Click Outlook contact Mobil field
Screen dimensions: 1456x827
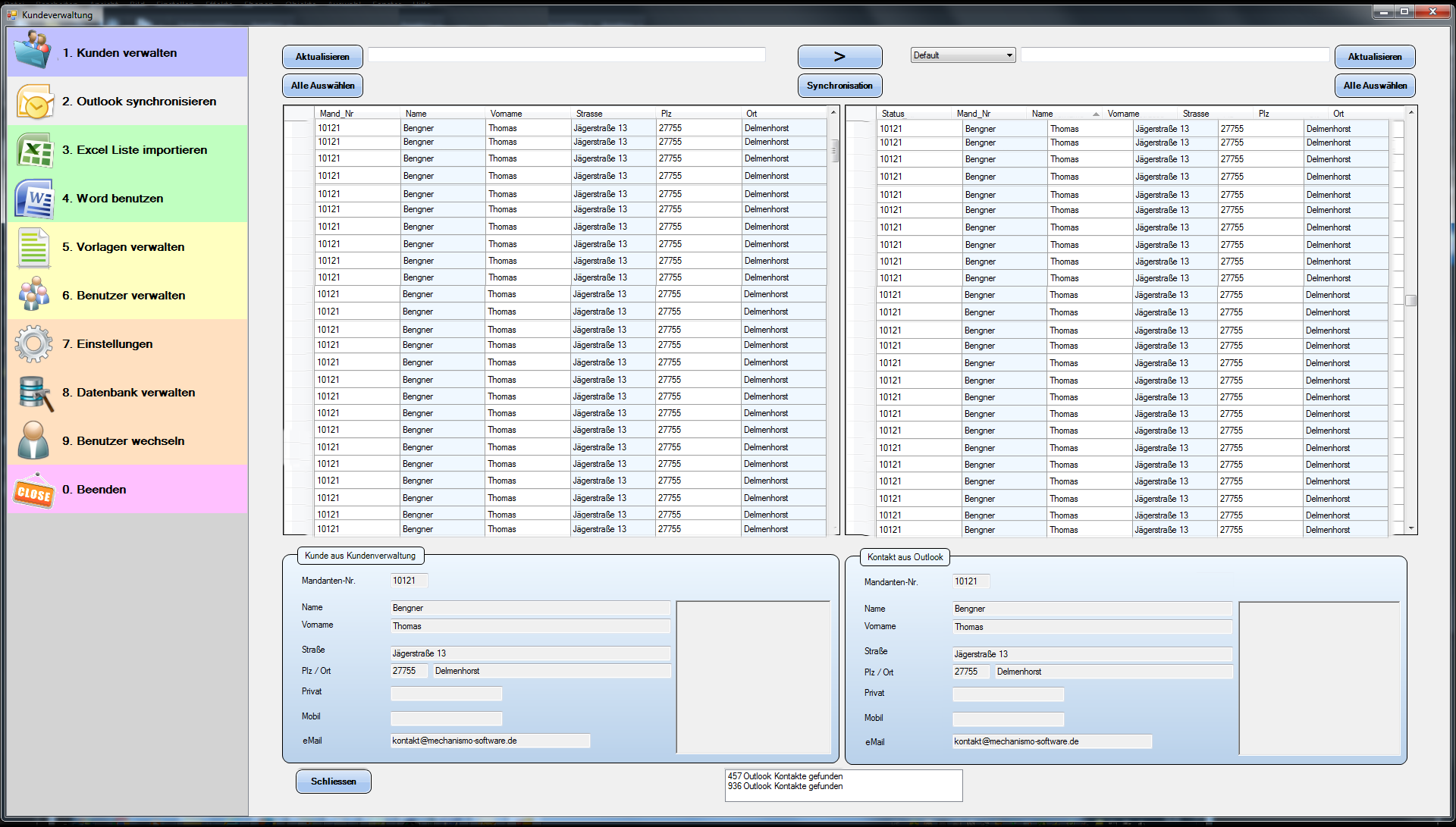(1008, 719)
